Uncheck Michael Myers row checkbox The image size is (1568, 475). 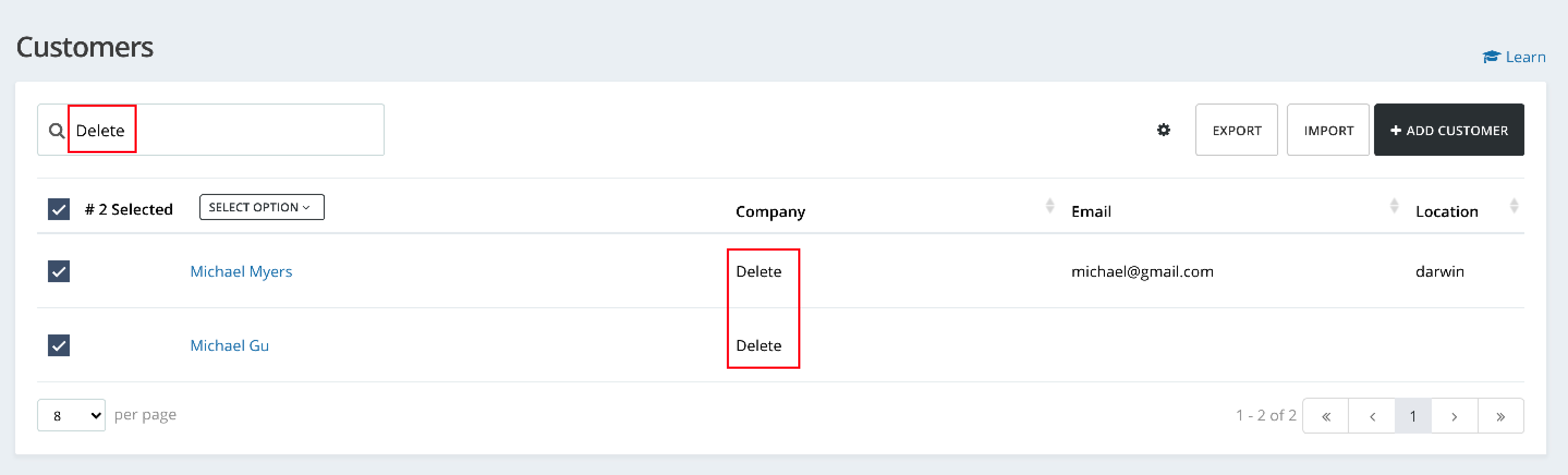pyautogui.click(x=59, y=271)
